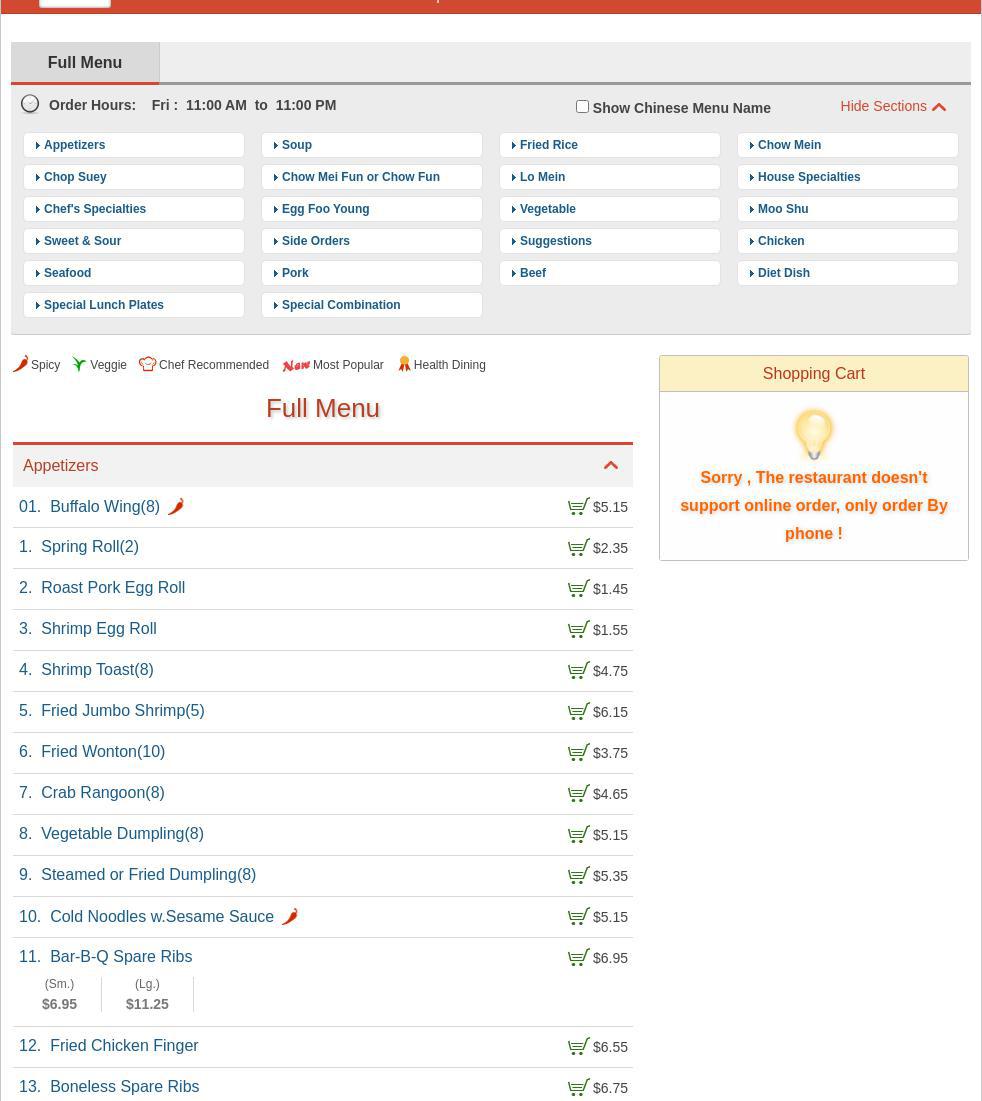Click cart icon for Fried Chicken Finger

tap(578, 1047)
